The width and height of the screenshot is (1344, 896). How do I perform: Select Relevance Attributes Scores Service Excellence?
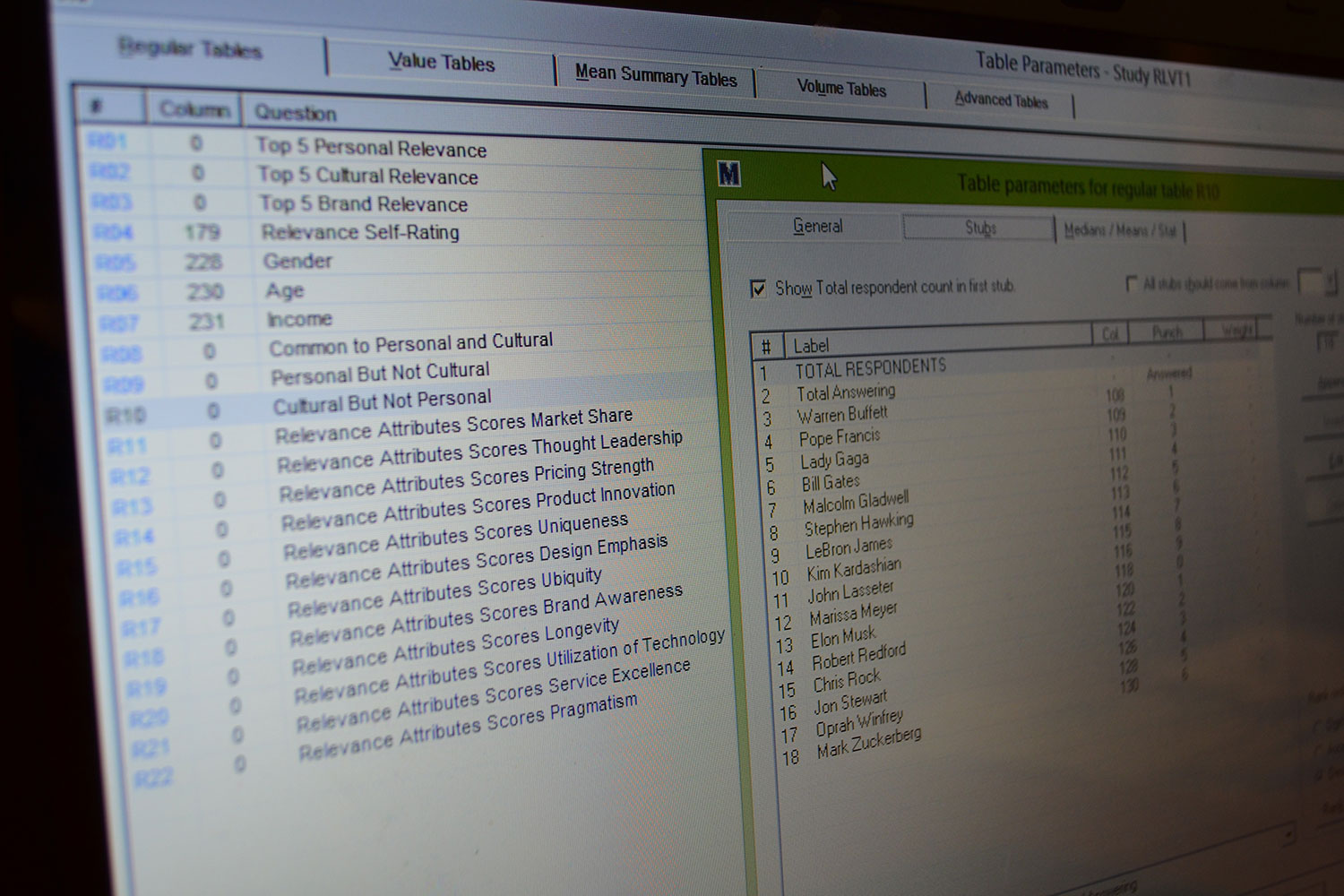point(493,695)
